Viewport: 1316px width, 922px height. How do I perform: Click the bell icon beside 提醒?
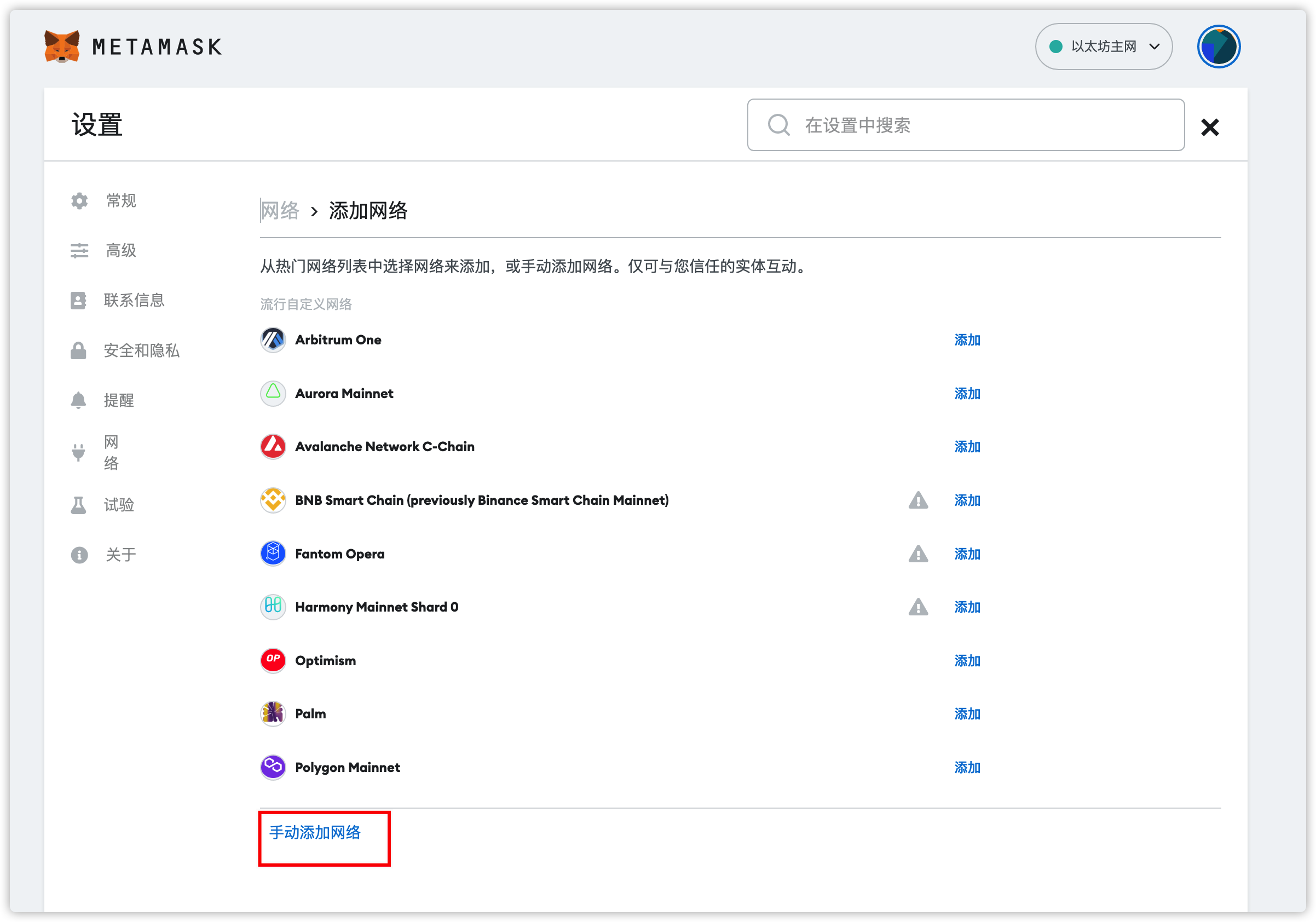click(x=78, y=400)
